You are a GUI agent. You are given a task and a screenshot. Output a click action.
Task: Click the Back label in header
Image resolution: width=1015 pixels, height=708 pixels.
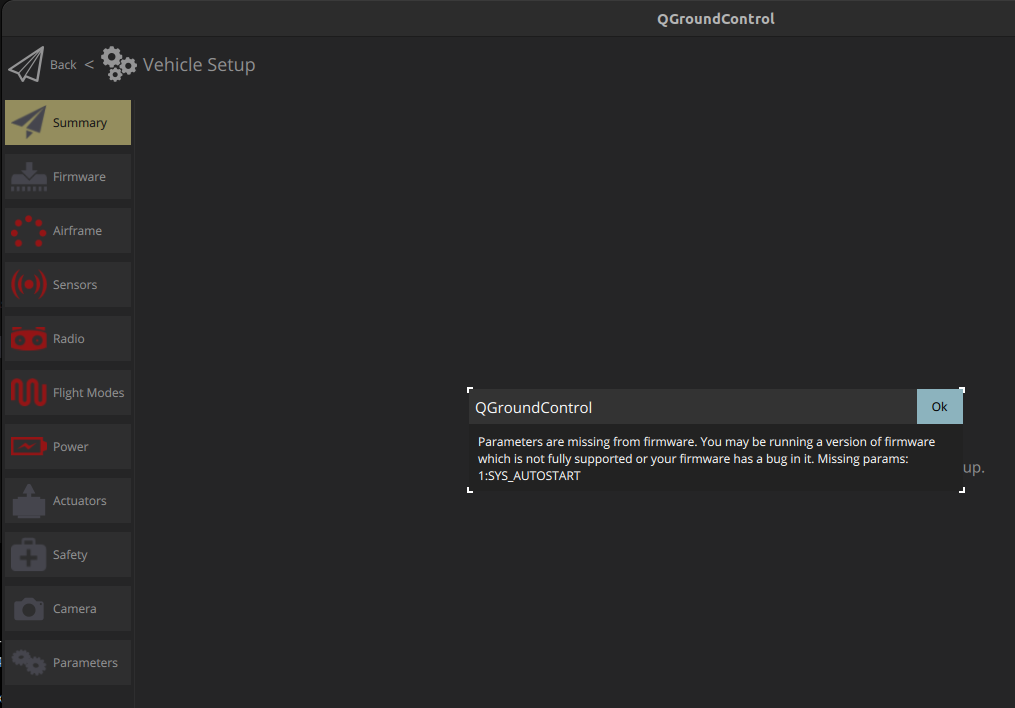63,65
